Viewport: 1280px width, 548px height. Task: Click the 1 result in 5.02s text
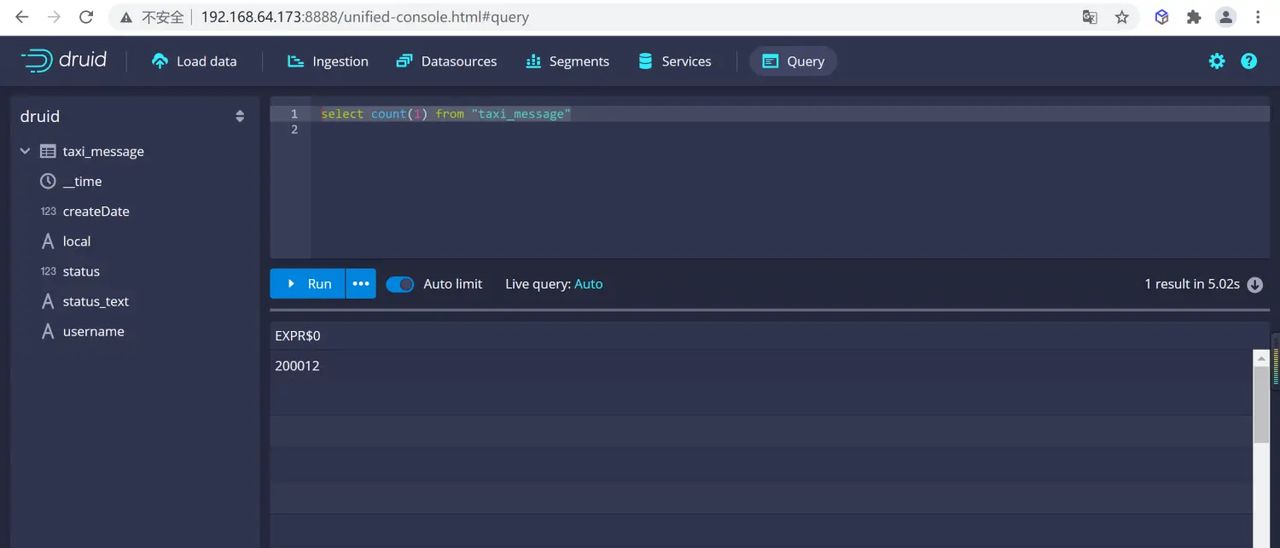coord(1192,284)
